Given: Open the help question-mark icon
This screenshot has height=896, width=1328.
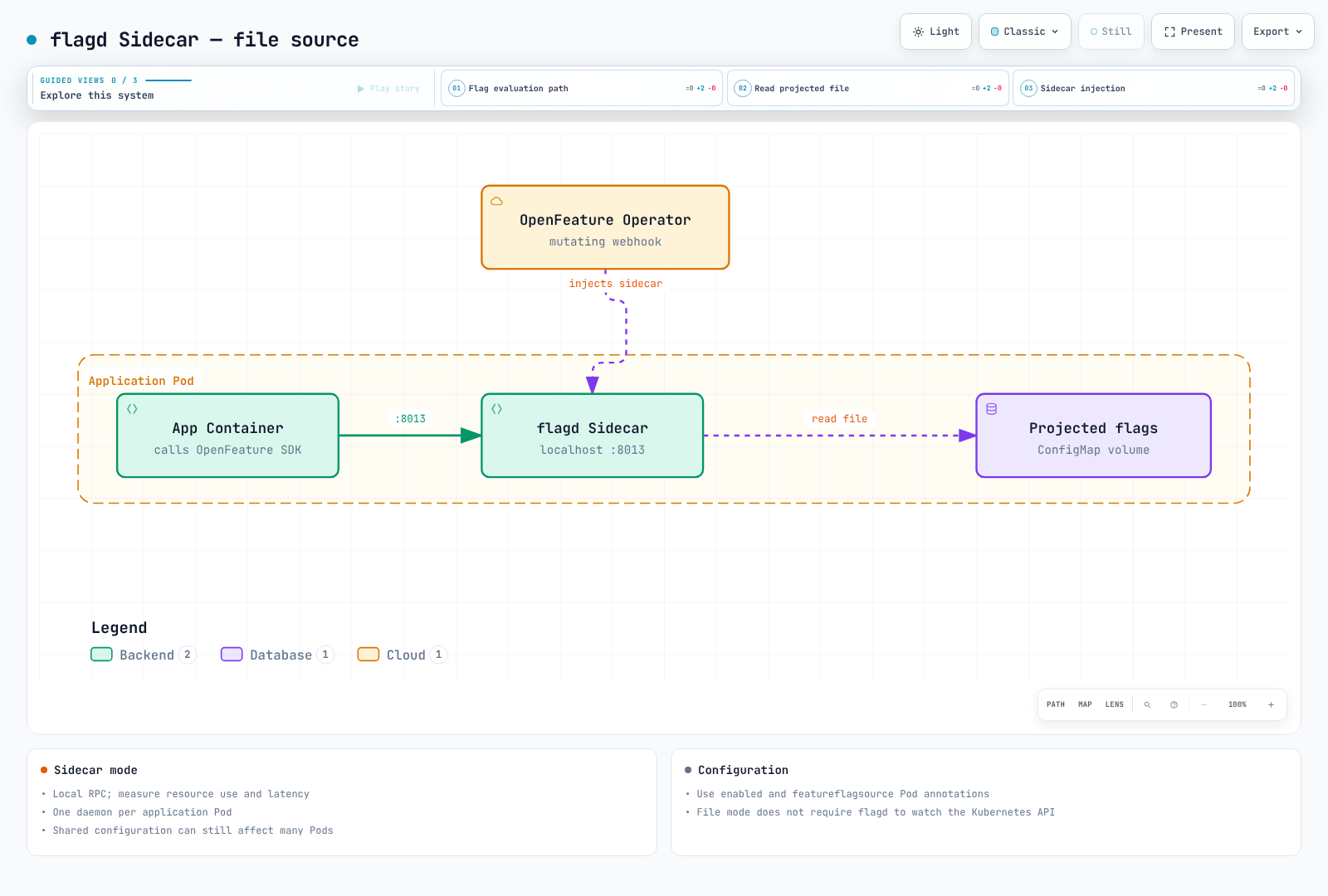Looking at the screenshot, I should click(x=1174, y=704).
